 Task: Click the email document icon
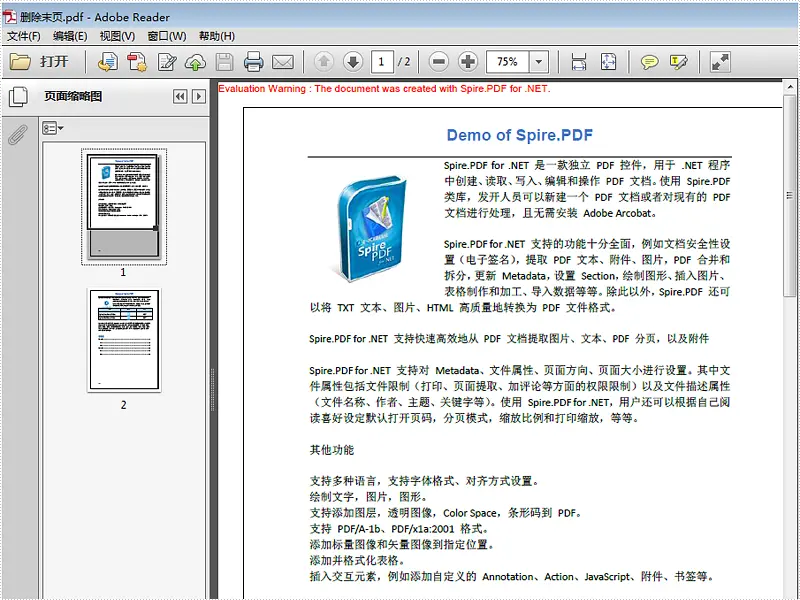pos(281,62)
